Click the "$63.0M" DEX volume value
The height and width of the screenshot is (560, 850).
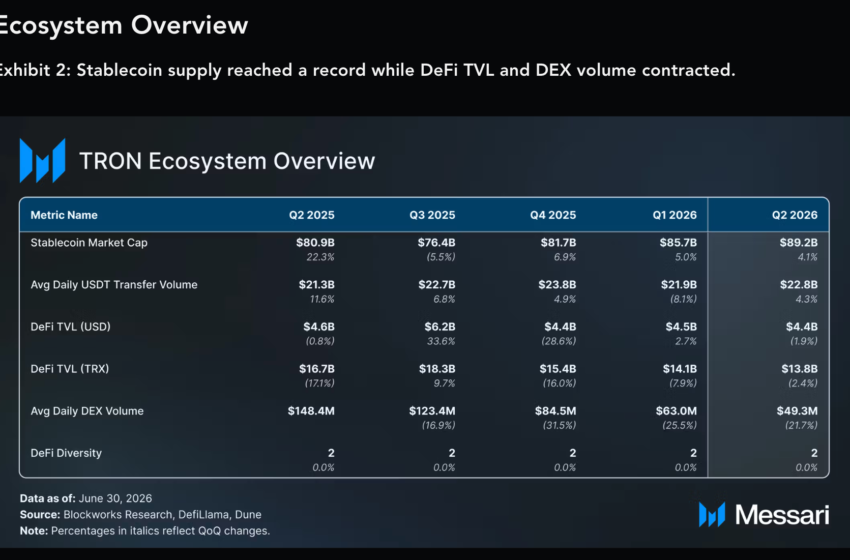[x=677, y=411]
